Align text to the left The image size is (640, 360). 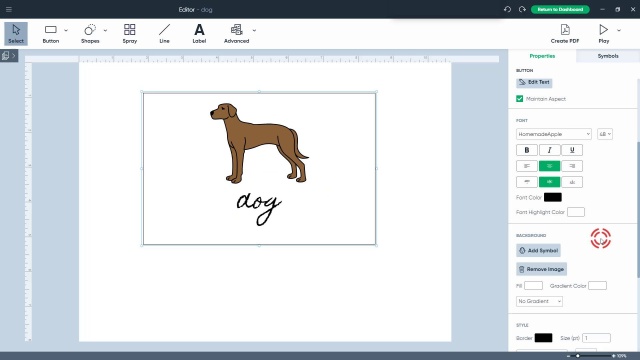coord(527,166)
